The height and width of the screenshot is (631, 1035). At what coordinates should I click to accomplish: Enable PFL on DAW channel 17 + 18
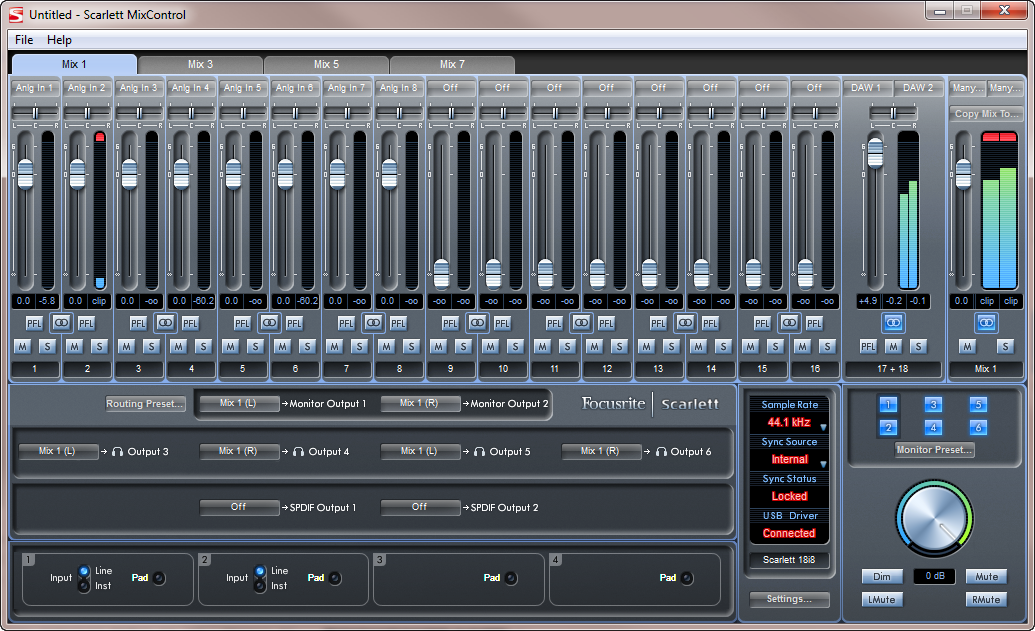point(868,347)
